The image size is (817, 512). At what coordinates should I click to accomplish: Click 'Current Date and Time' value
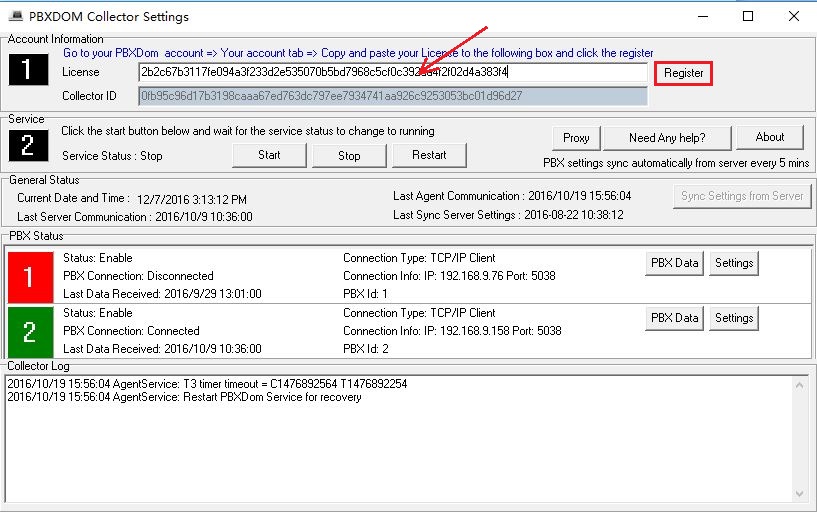(x=192, y=199)
